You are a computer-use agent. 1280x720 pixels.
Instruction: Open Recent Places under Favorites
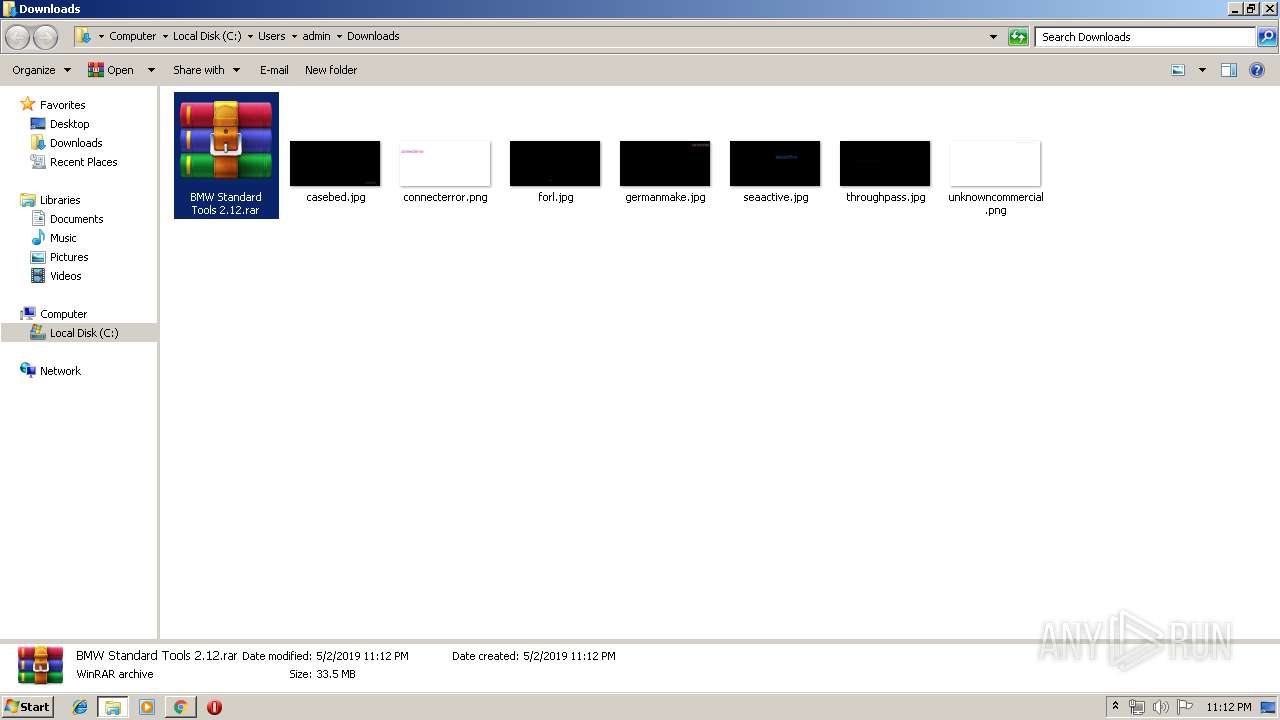pos(83,162)
